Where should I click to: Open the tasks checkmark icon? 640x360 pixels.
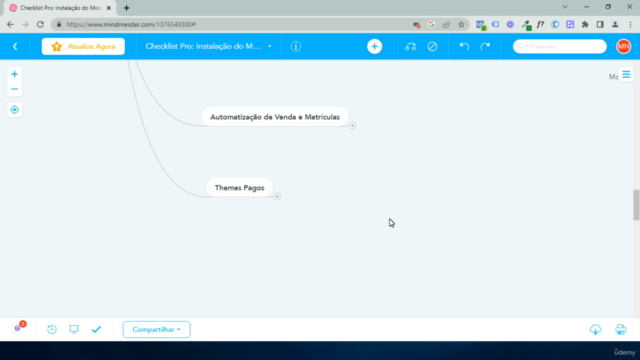pyautogui.click(x=96, y=329)
